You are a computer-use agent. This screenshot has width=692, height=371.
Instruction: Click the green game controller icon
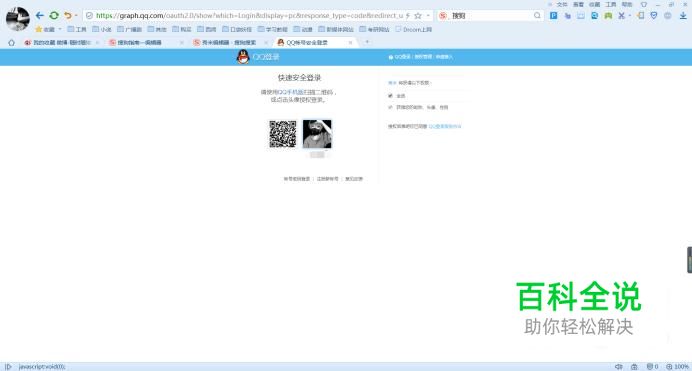(x=608, y=15)
